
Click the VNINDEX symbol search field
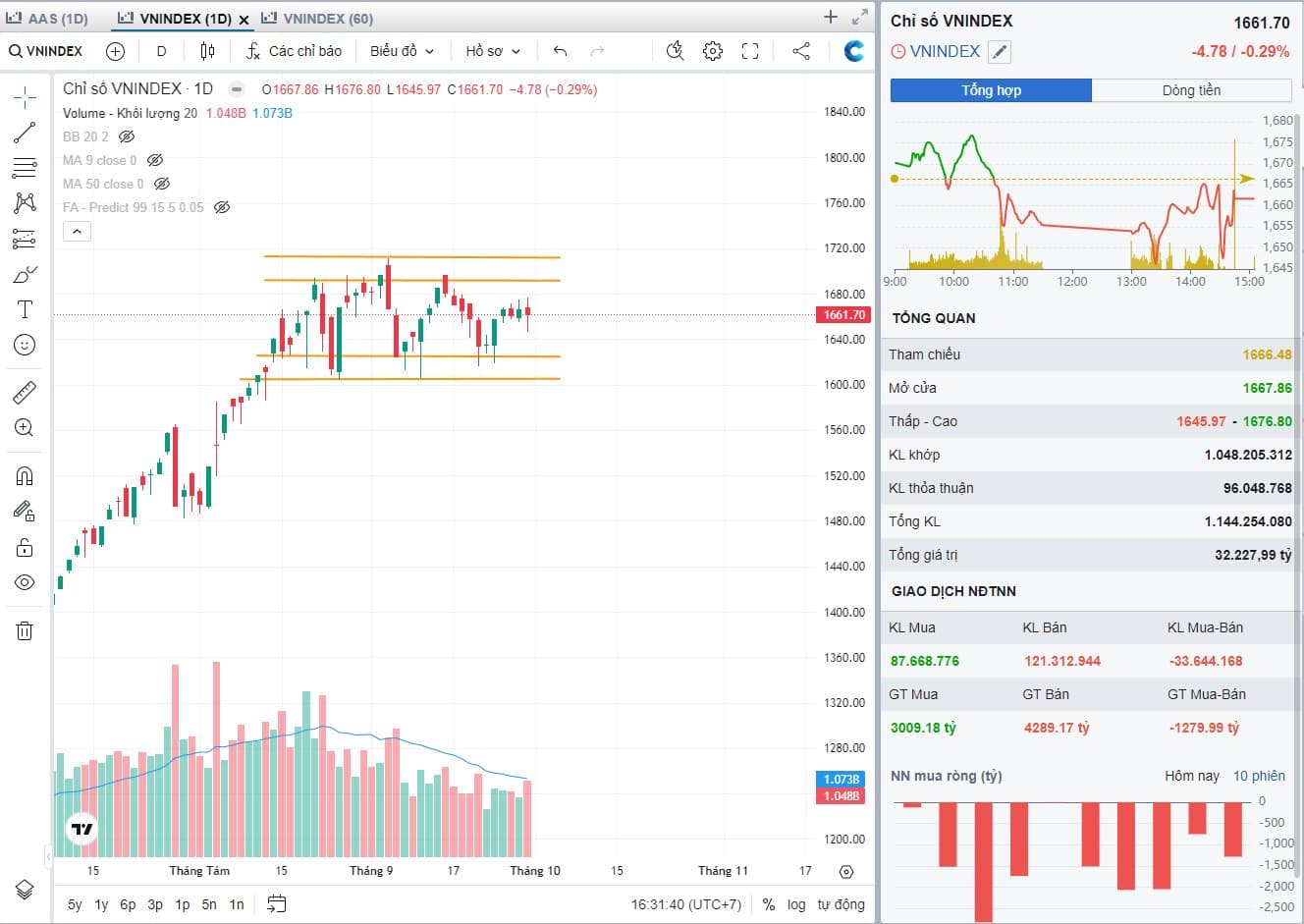click(x=46, y=51)
